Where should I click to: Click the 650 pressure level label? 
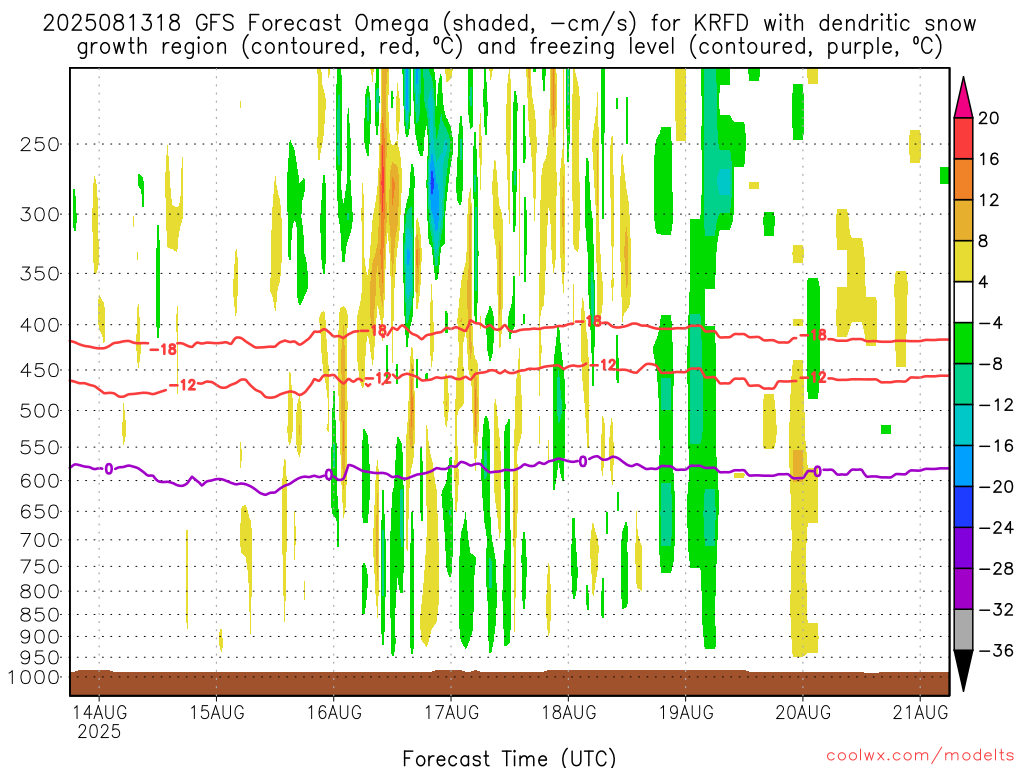click(40, 511)
